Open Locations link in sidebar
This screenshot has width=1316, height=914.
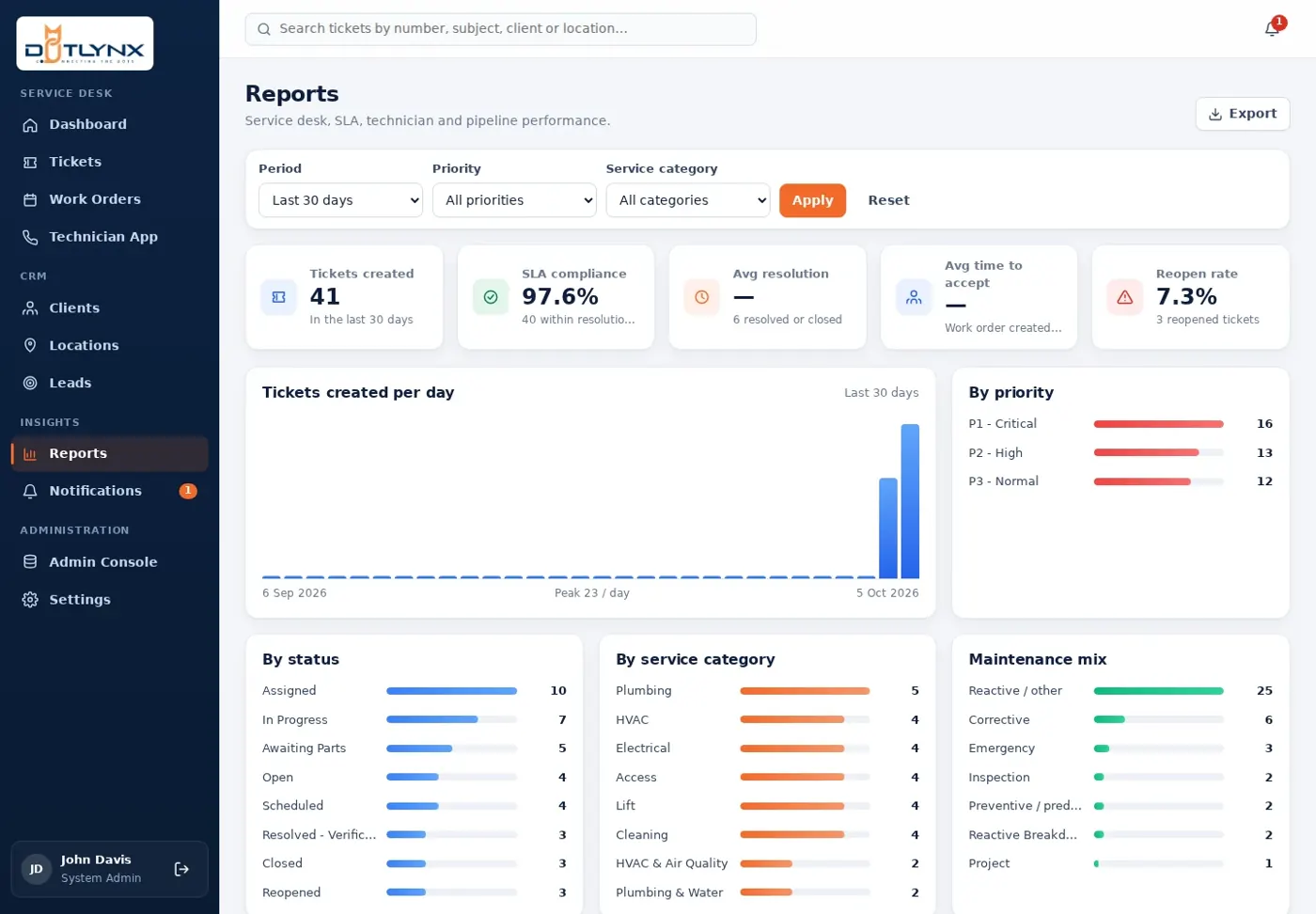point(110,346)
